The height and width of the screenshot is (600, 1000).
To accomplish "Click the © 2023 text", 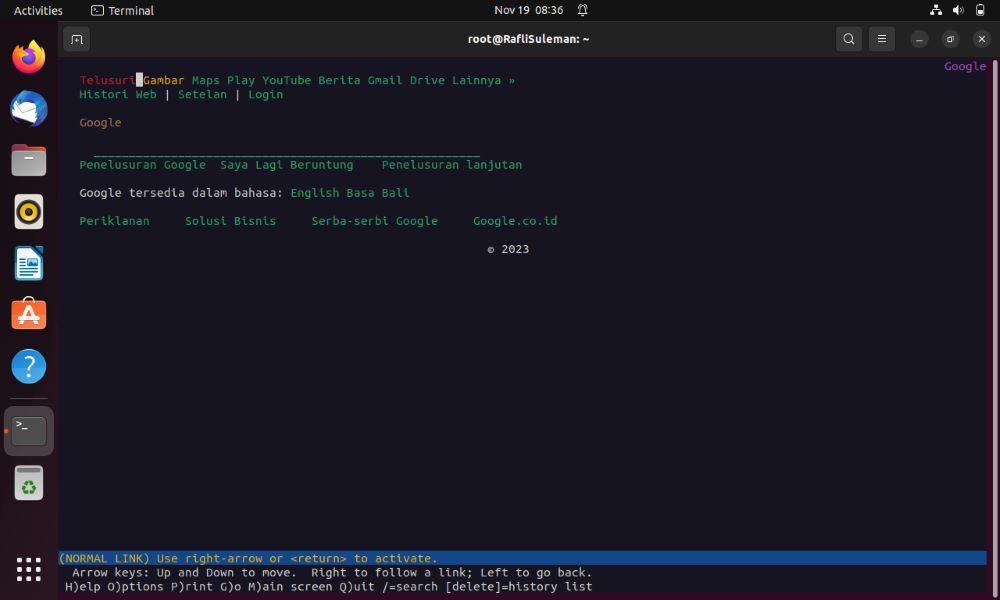I will tap(508, 249).
